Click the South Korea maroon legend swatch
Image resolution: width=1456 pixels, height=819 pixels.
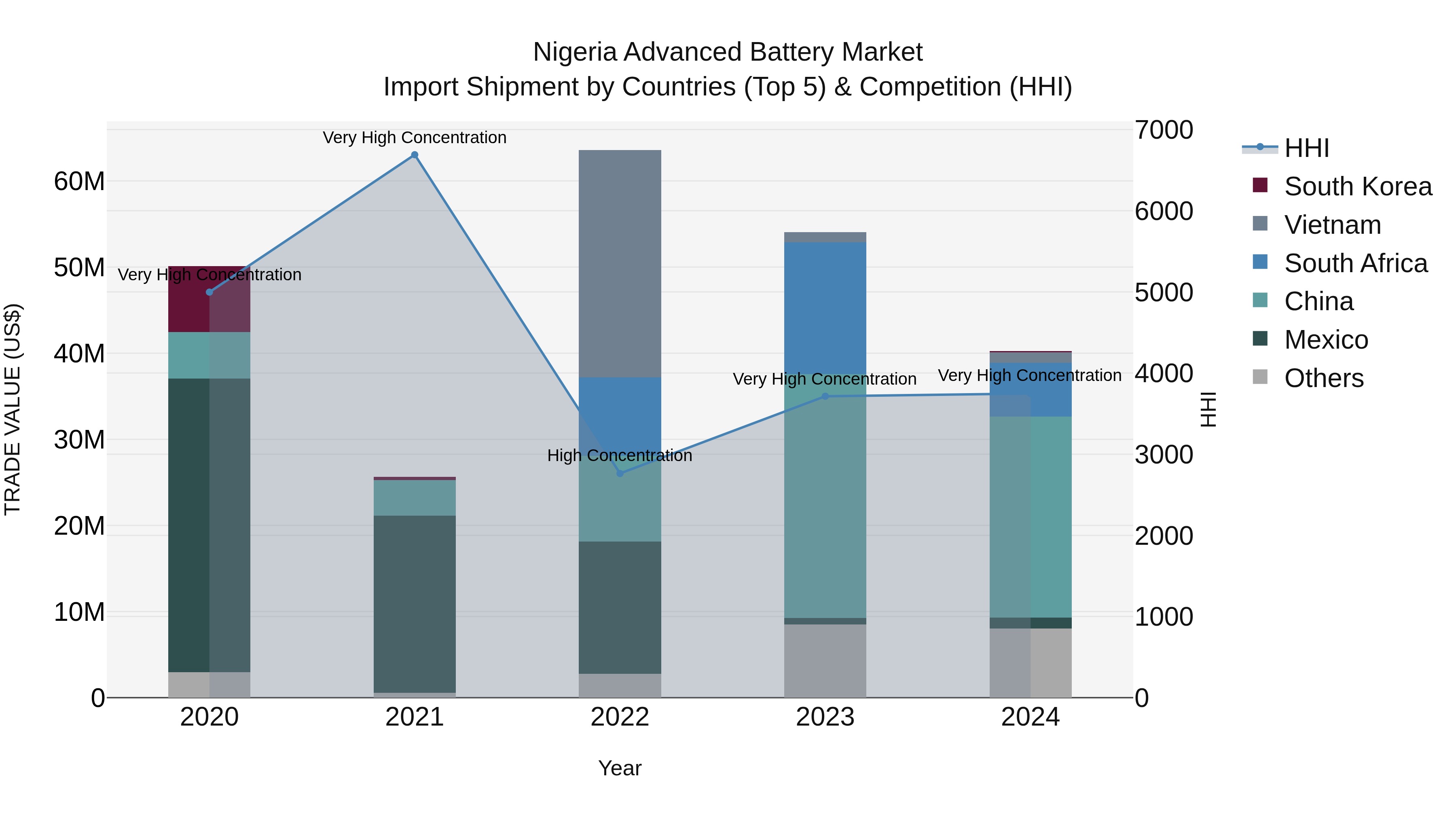(1260, 185)
